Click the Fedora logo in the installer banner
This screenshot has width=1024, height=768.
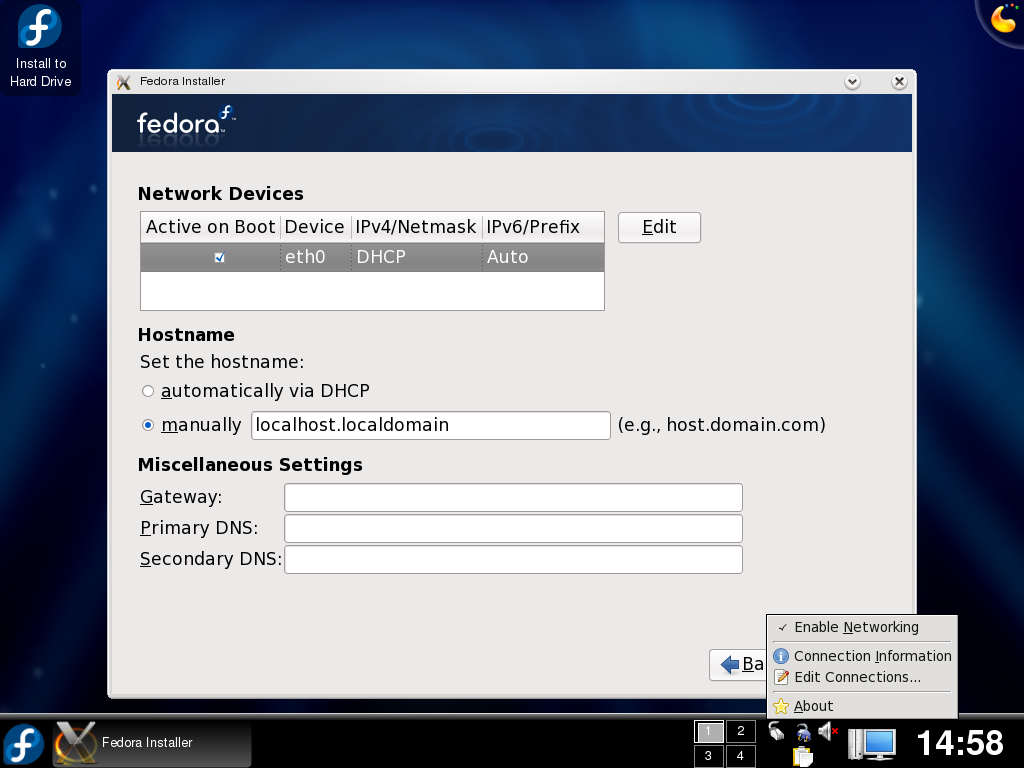(x=185, y=121)
